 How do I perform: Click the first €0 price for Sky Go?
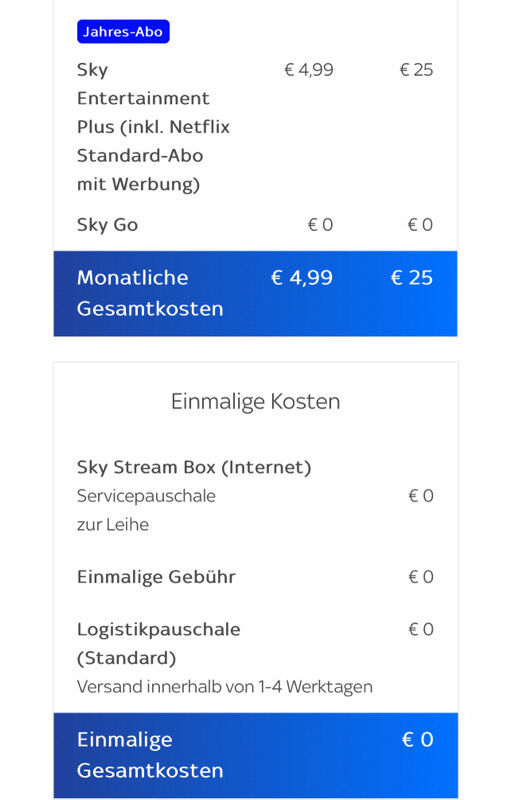coord(320,224)
